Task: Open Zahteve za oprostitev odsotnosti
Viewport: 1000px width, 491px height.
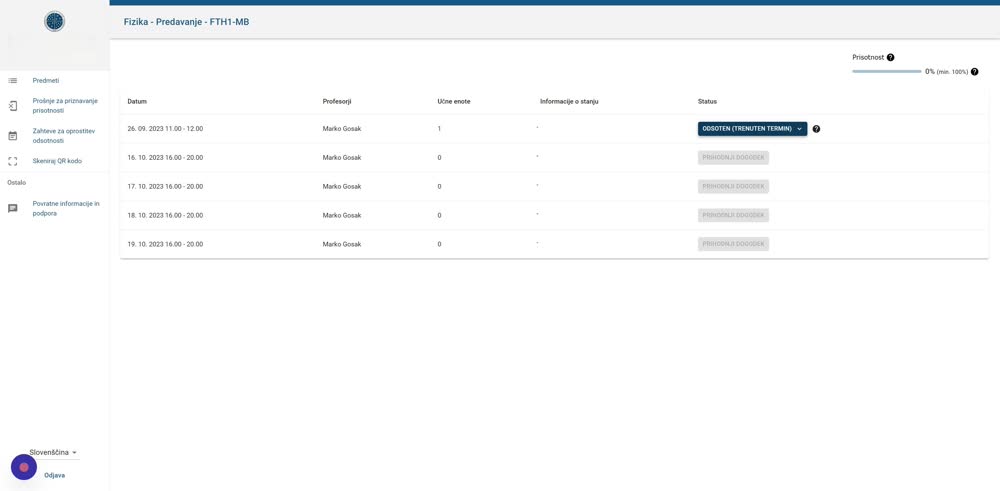Action: (64, 136)
